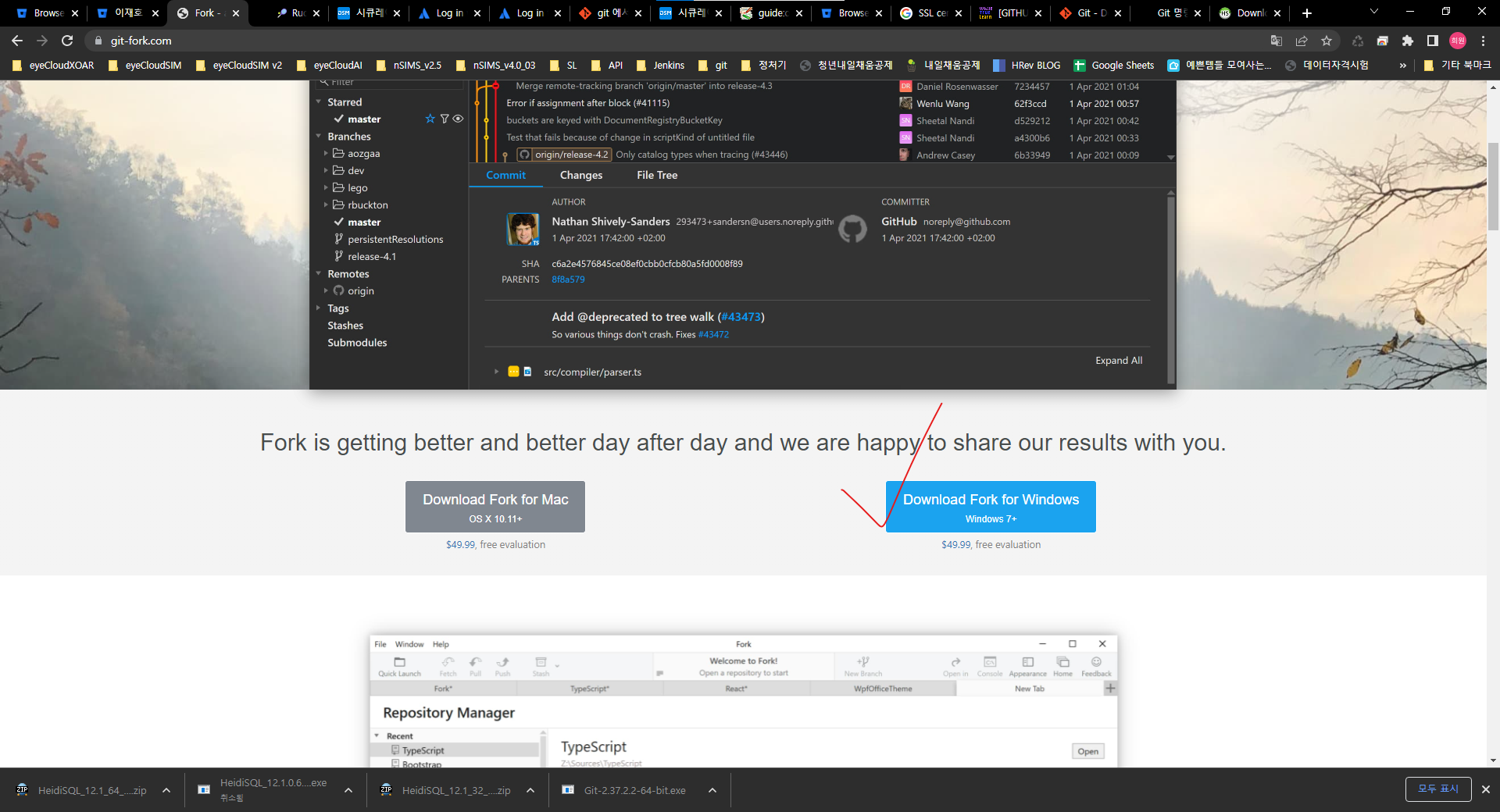Click the $49.99 link under Mac download
1500x812 pixels.
(x=460, y=545)
